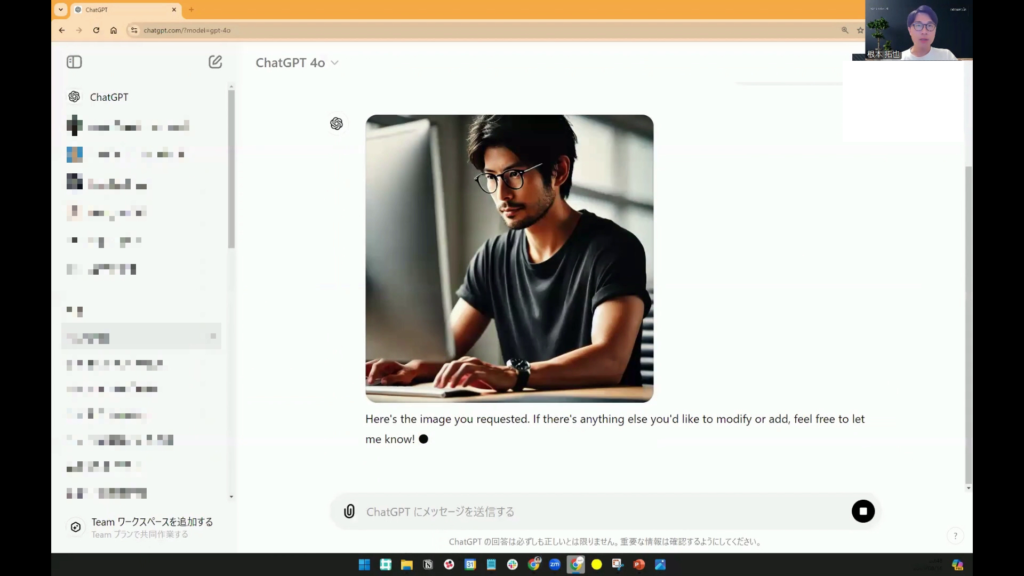Click Team ワークスペースを追加する link

151,522
